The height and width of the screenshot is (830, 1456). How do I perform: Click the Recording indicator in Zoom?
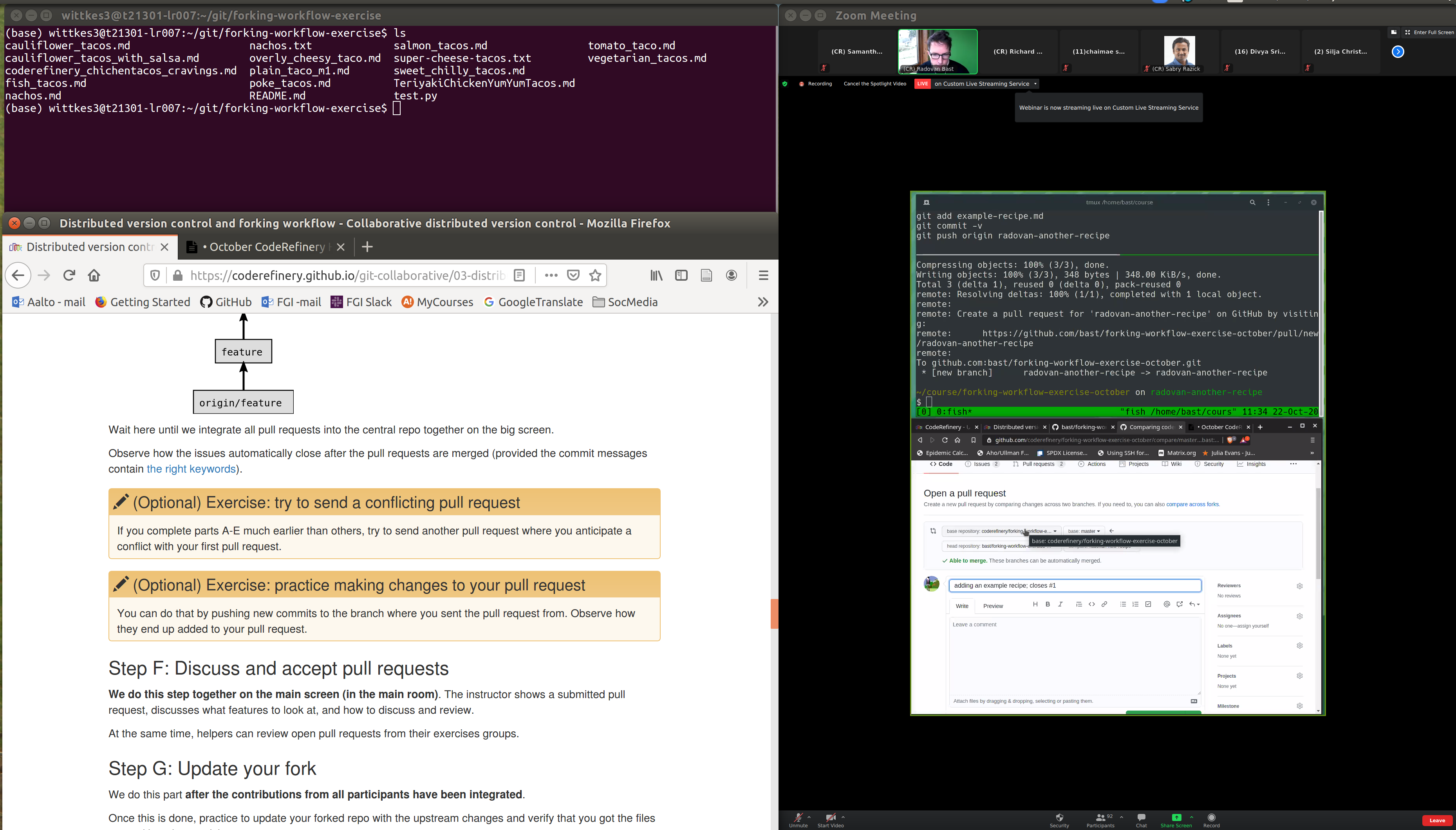pyautogui.click(x=815, y=84)
